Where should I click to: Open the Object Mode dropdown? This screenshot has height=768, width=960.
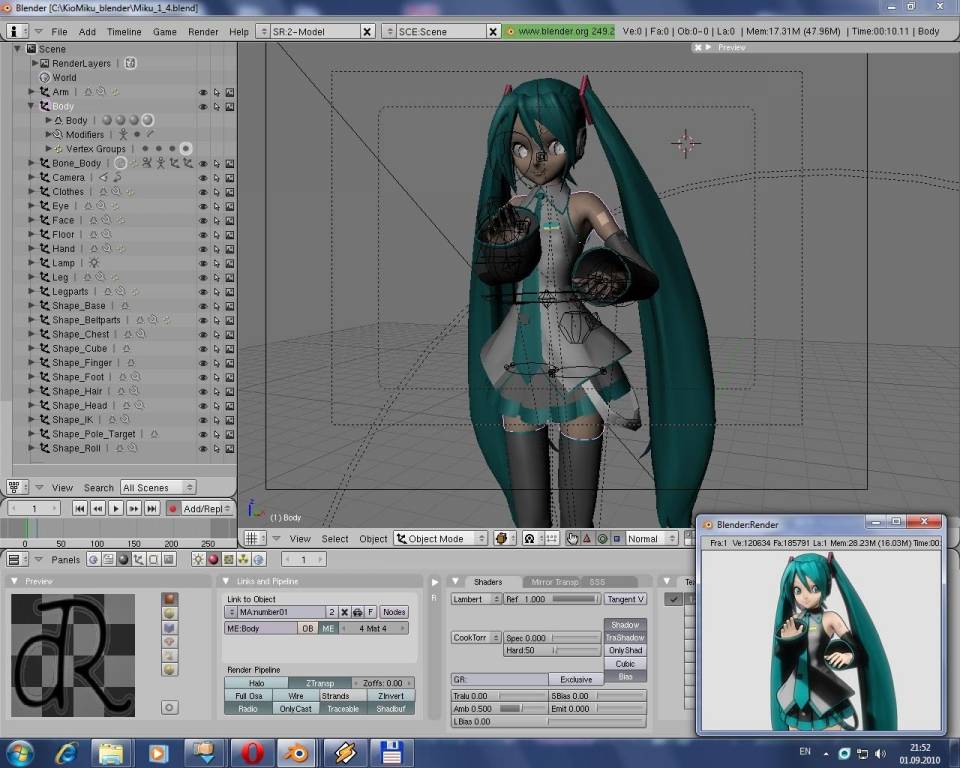(x=441, y=538)
